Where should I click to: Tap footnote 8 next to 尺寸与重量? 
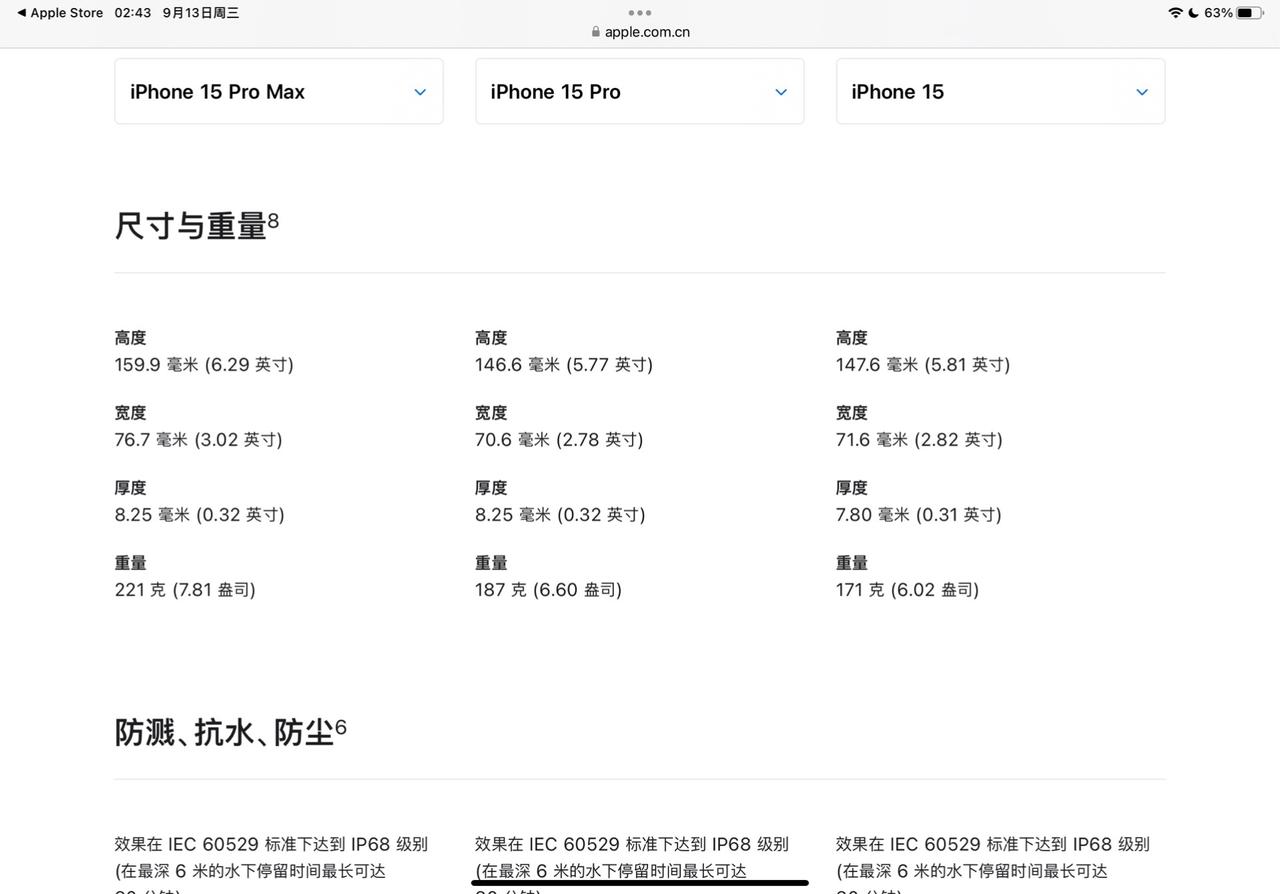[x=273, y=219]
